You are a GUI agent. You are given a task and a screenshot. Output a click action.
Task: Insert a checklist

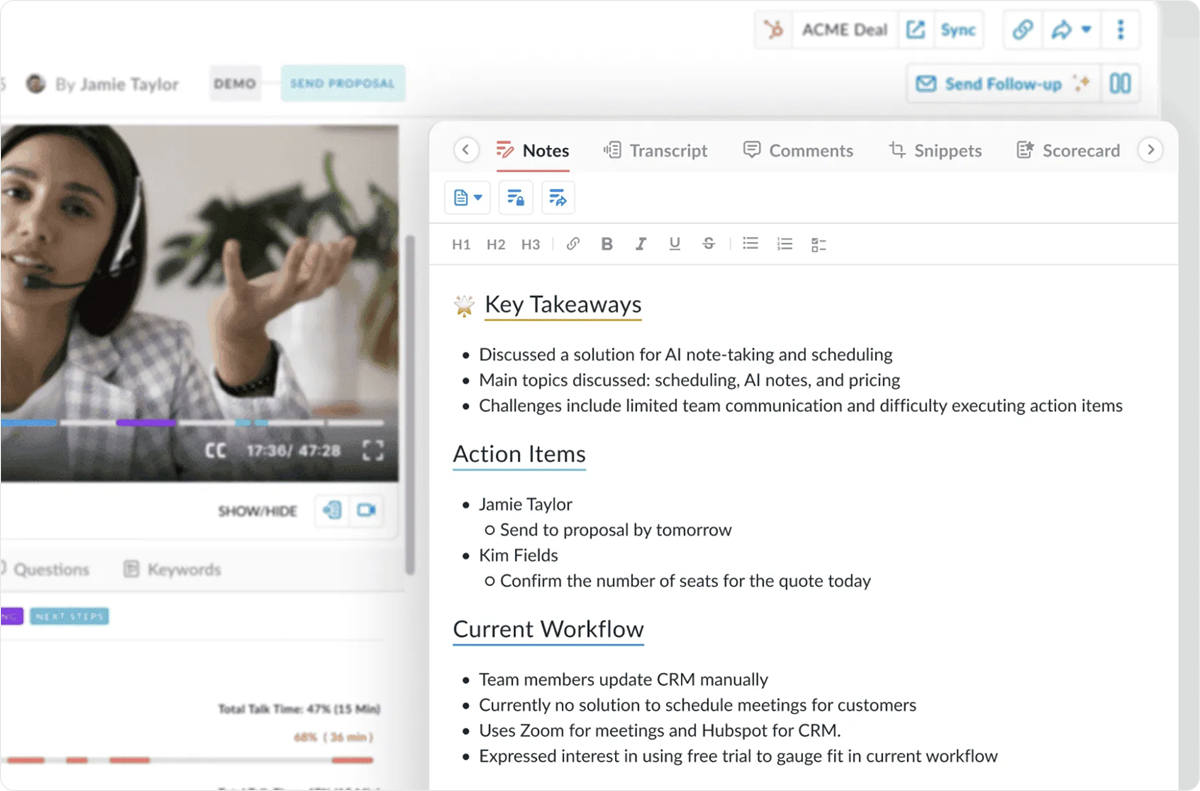click(x=819, y=244)
